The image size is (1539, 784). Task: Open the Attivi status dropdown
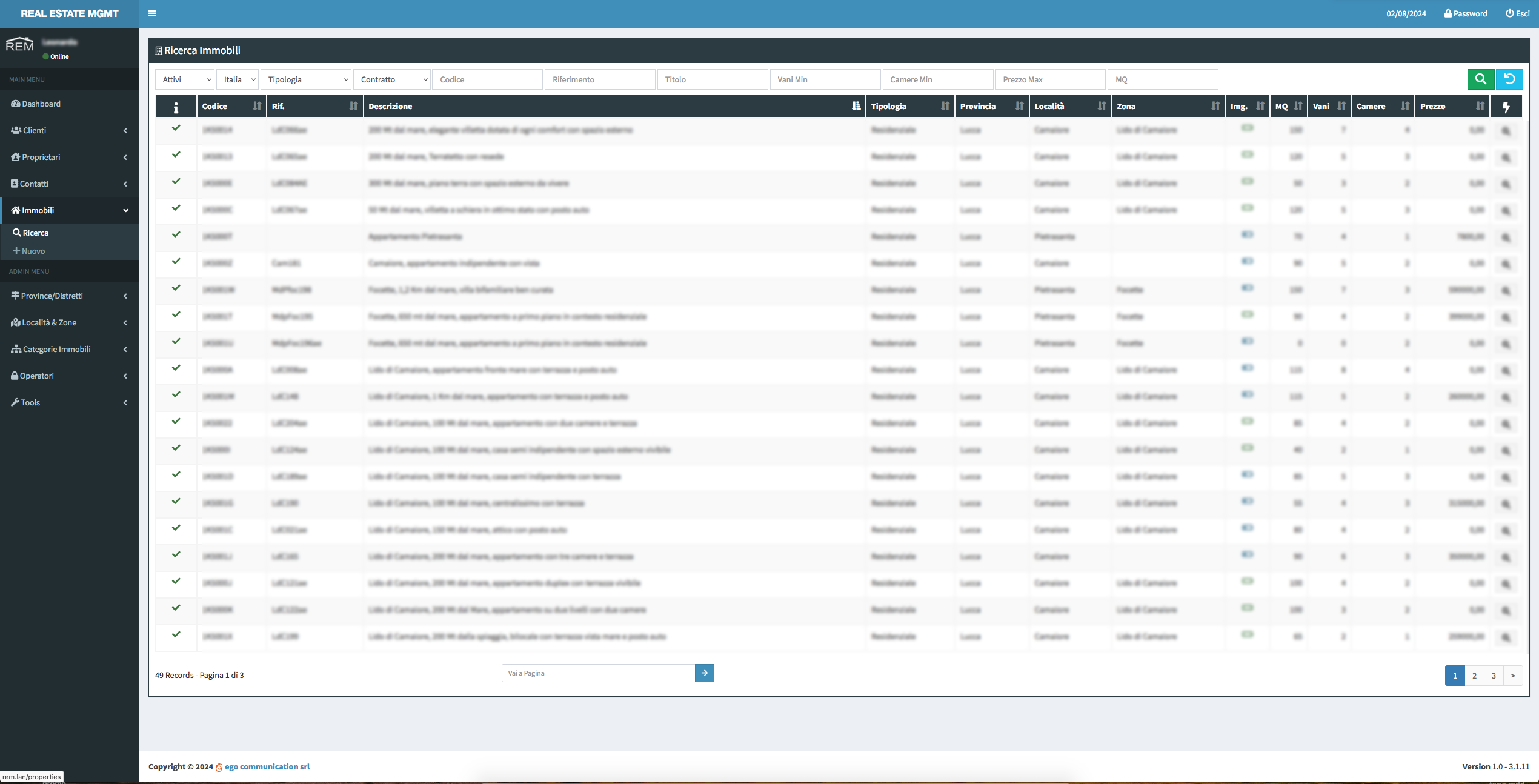185,79
